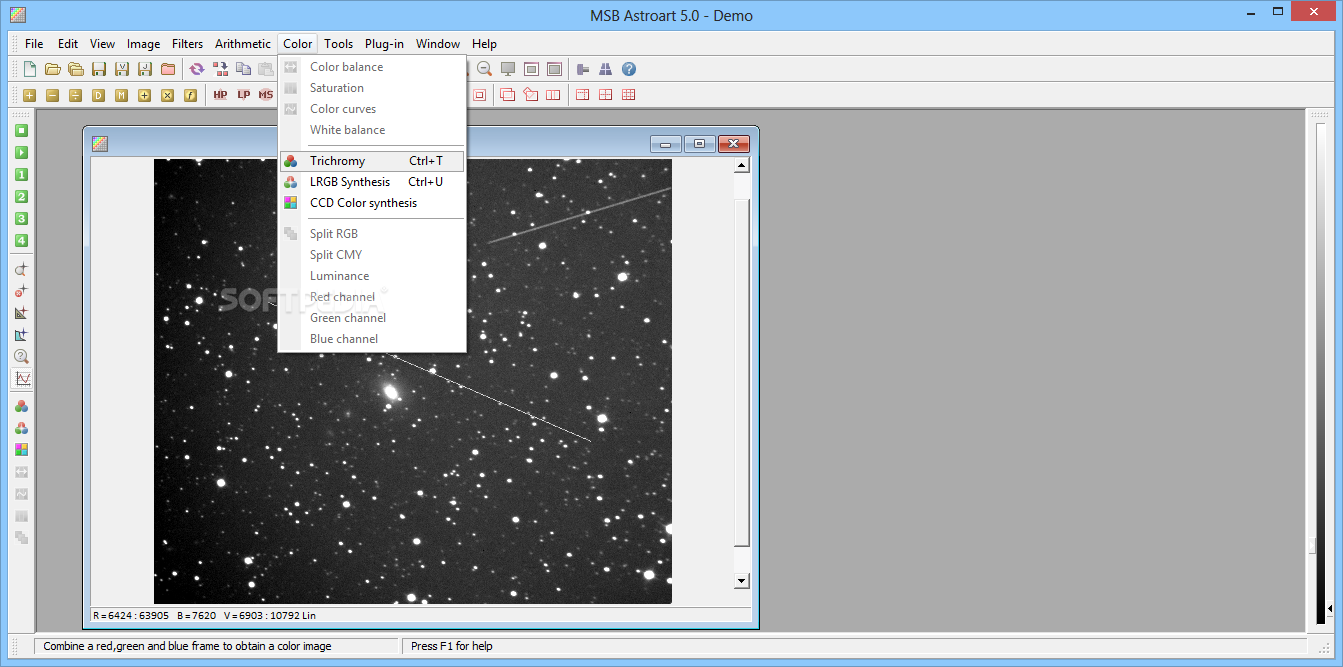The image size is (1343, 667).
Task: Click the green number 2 icon
Action: coord(21,197)
